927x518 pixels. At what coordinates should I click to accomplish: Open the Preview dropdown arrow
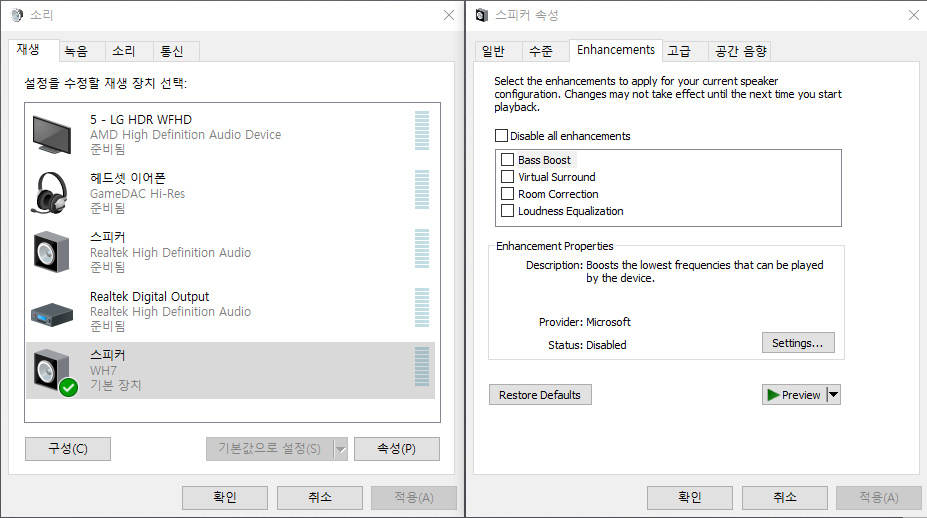pos(833,394)
